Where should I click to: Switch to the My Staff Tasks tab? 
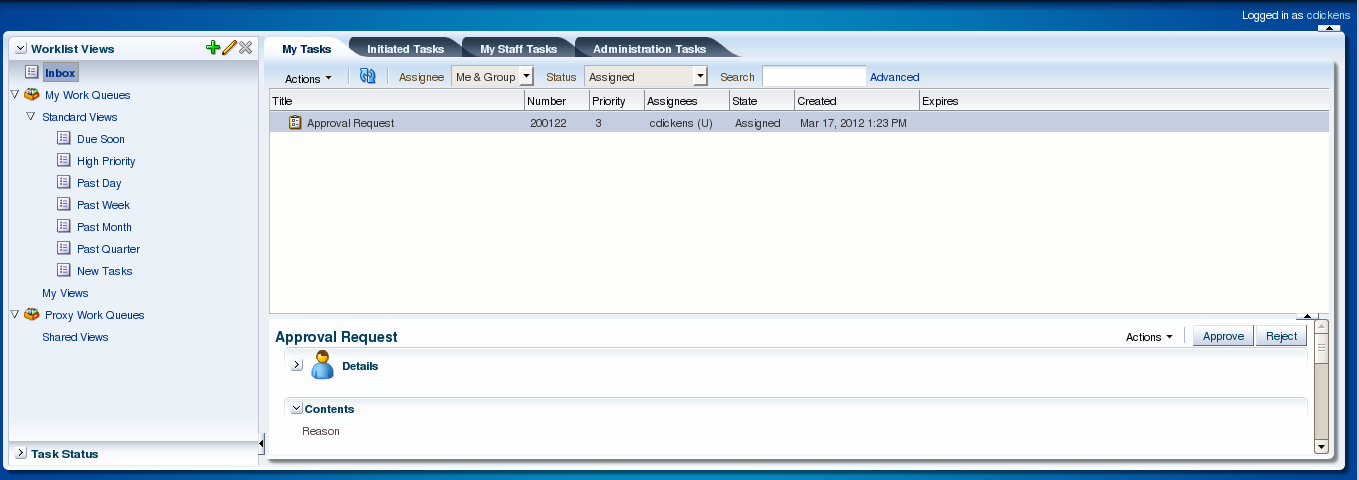point(518,48)
